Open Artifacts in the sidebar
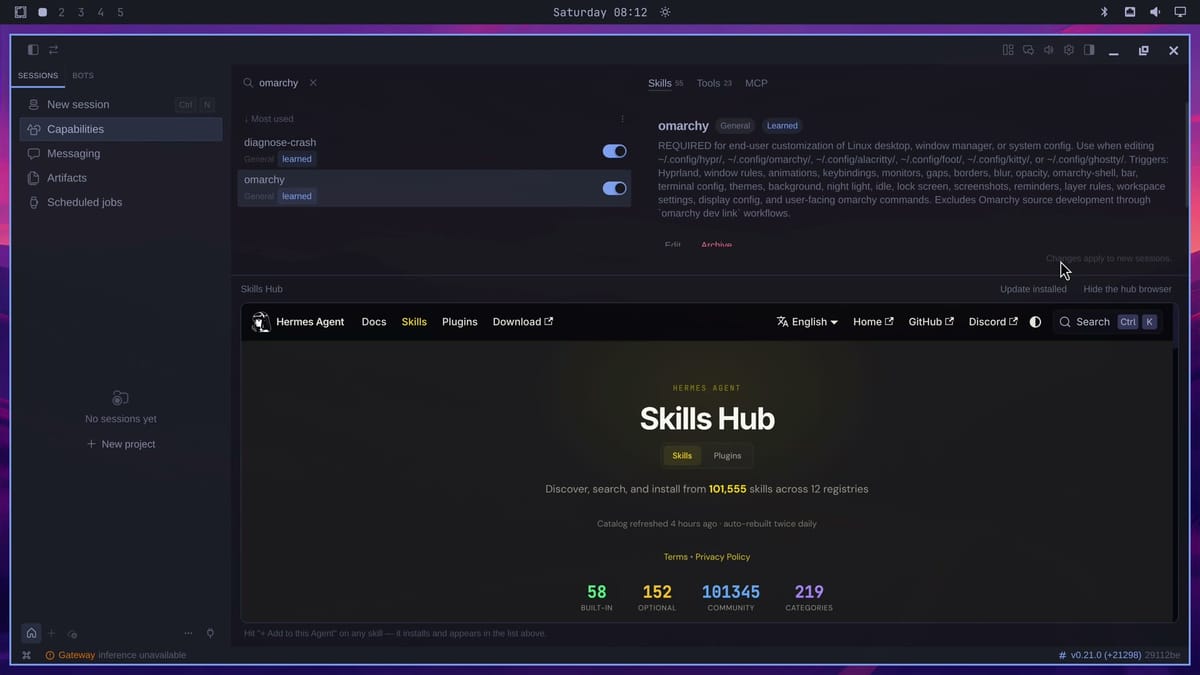Viewport: 1200px width, 675px height. point(121,178)
